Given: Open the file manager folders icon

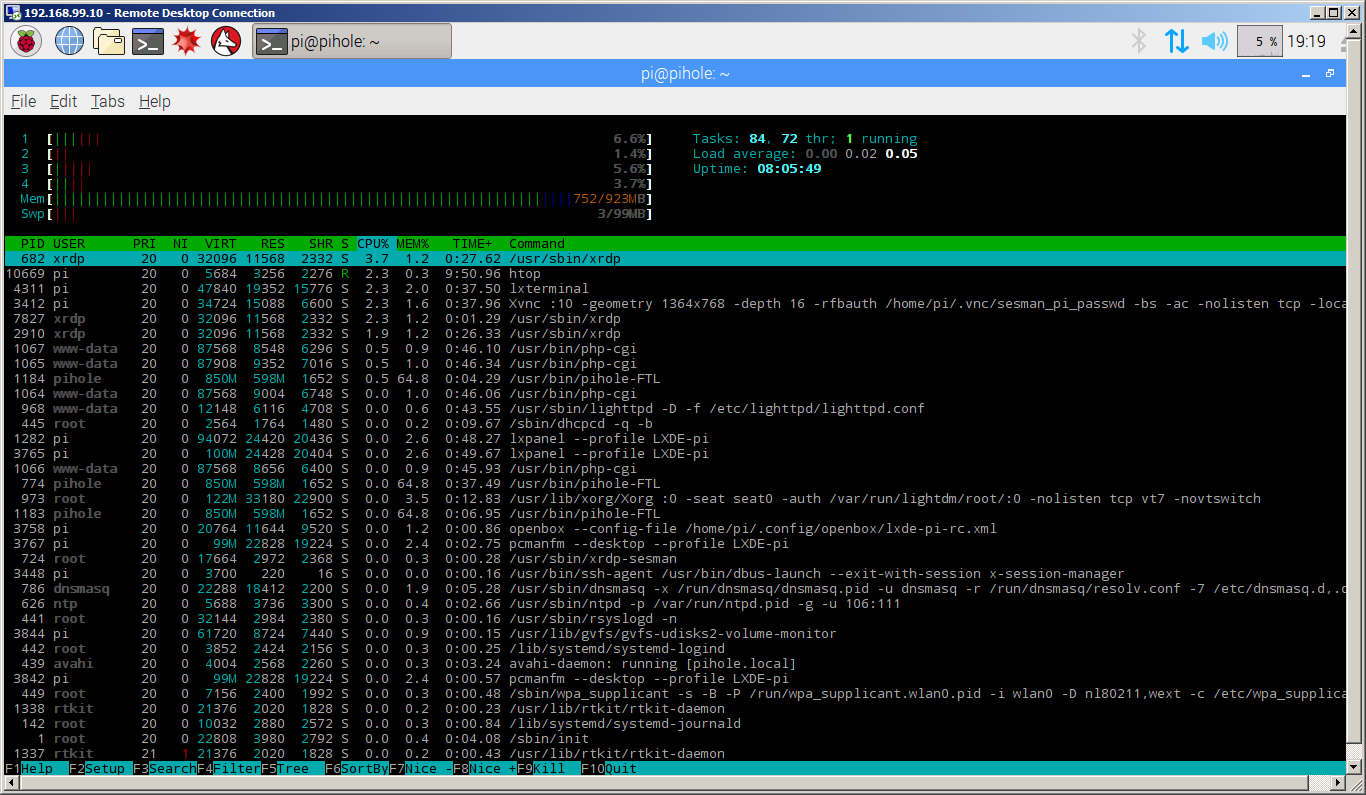Looking at the screenshot, I should point(108,41).
